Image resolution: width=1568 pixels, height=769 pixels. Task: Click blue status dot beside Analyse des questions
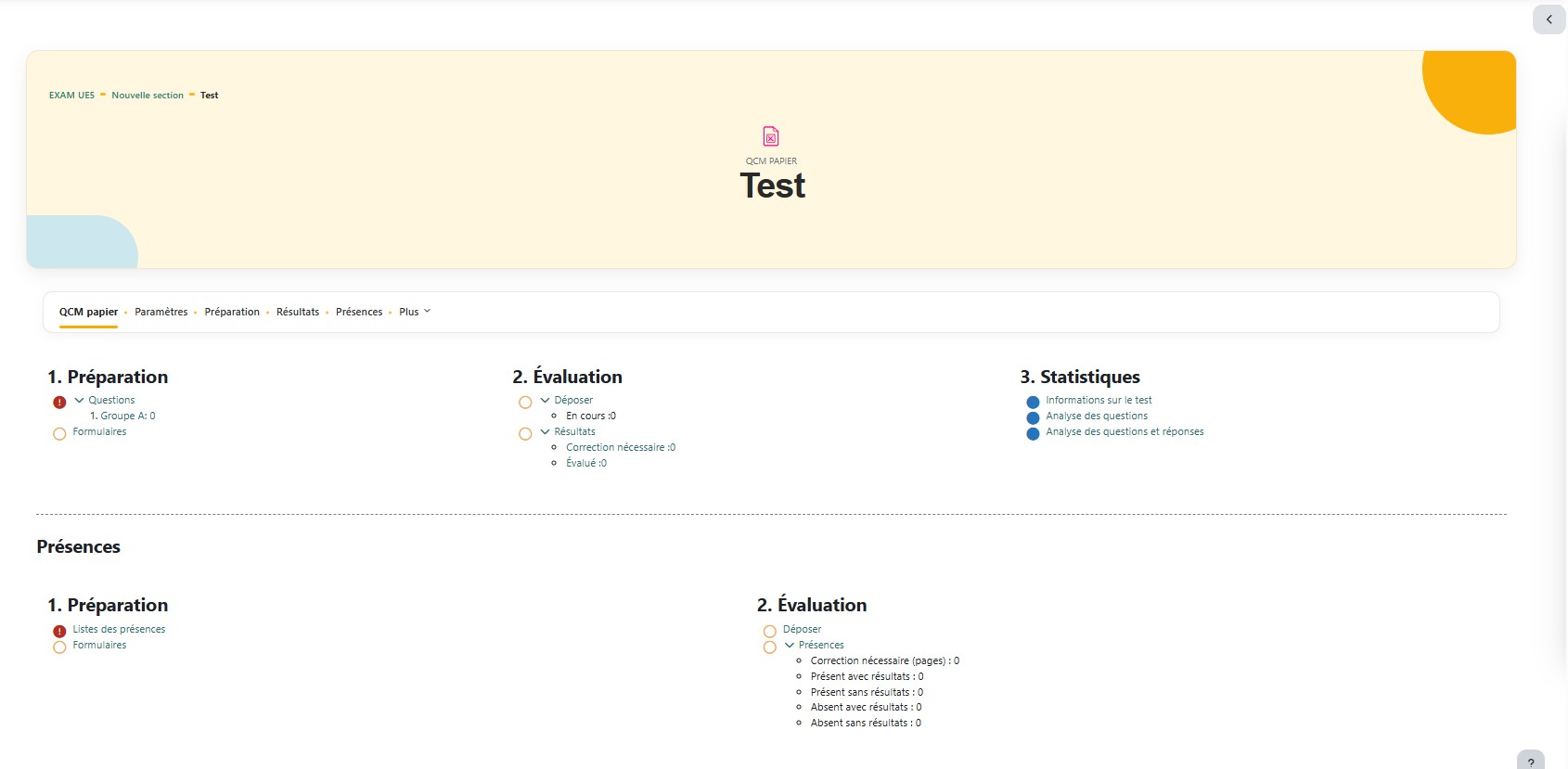pyautogui.click(x=1033, y=418)
